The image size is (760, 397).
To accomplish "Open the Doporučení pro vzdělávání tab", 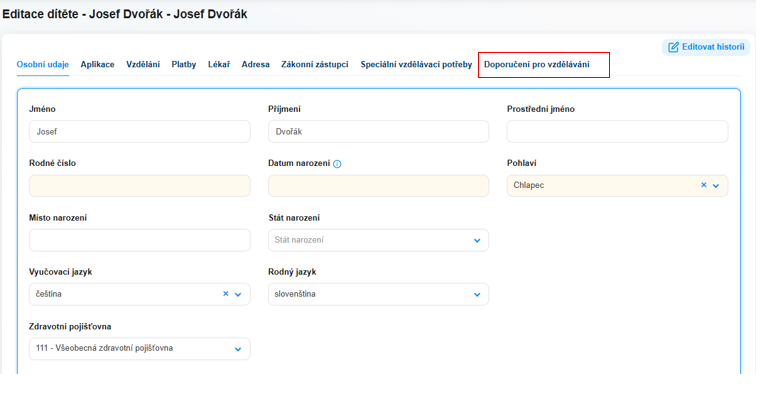I will [x=537, y=64].
